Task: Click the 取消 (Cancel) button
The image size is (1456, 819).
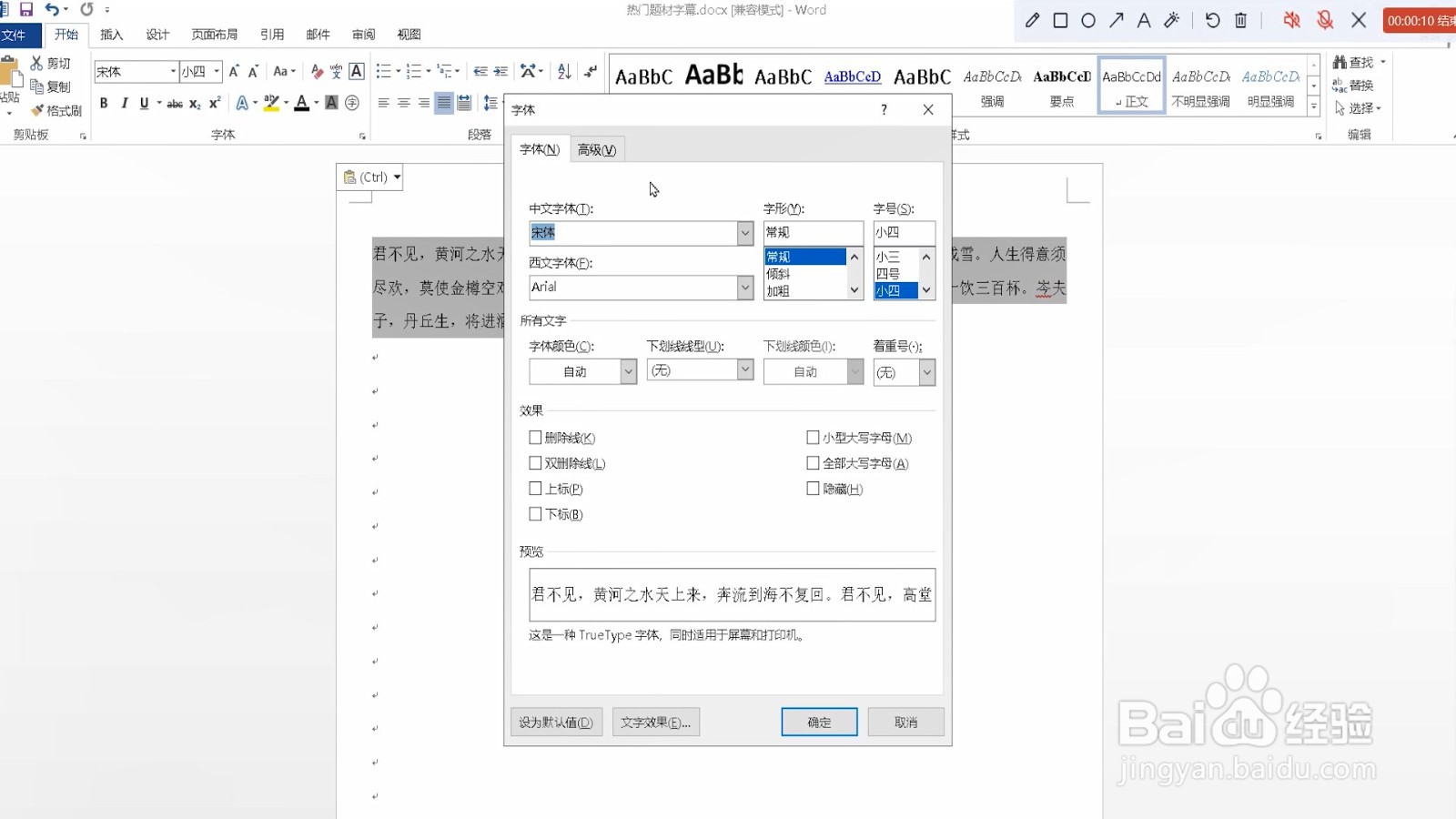Action: tap(905, 722)
